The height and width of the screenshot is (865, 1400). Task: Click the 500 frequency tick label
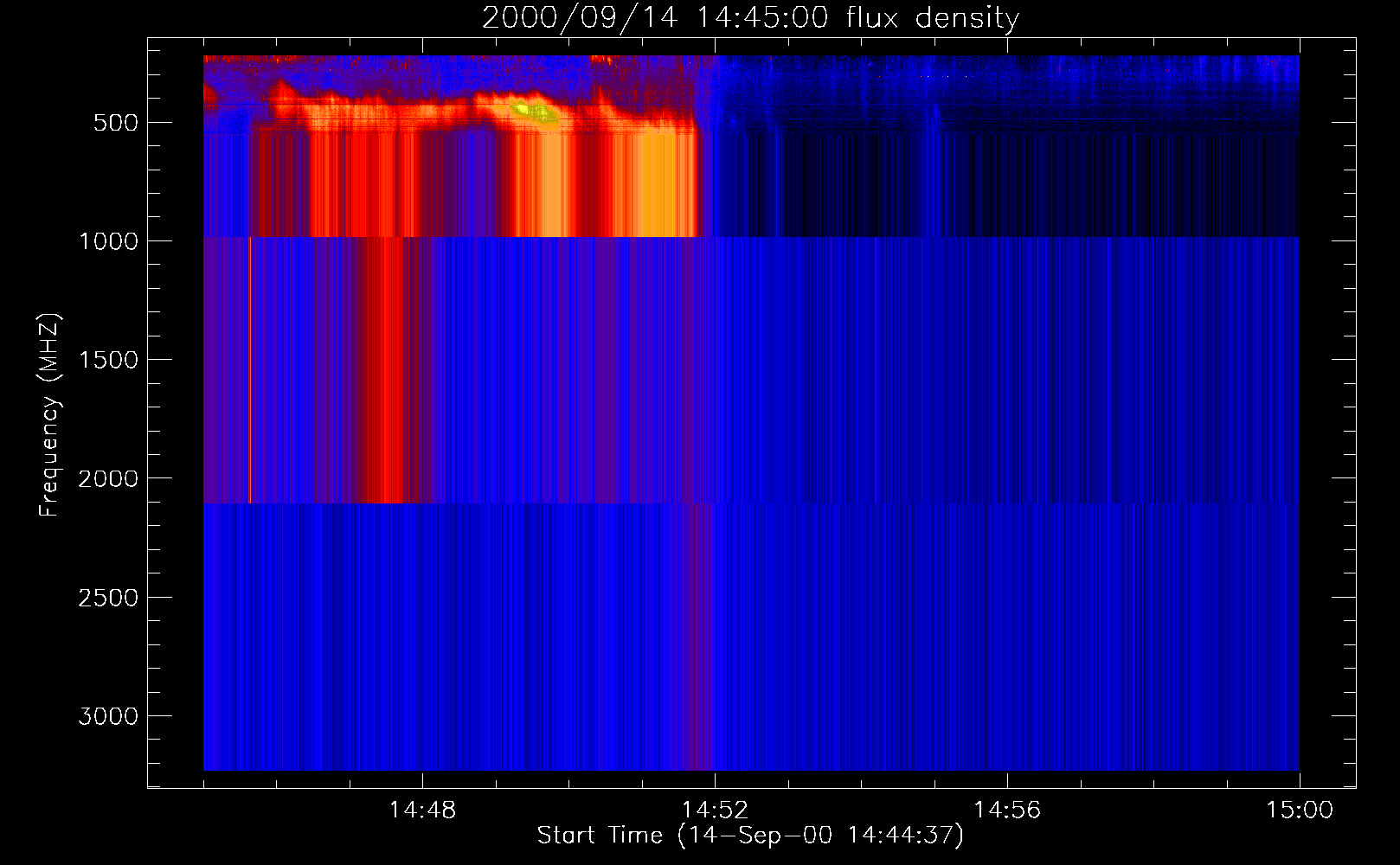(116, 123)
